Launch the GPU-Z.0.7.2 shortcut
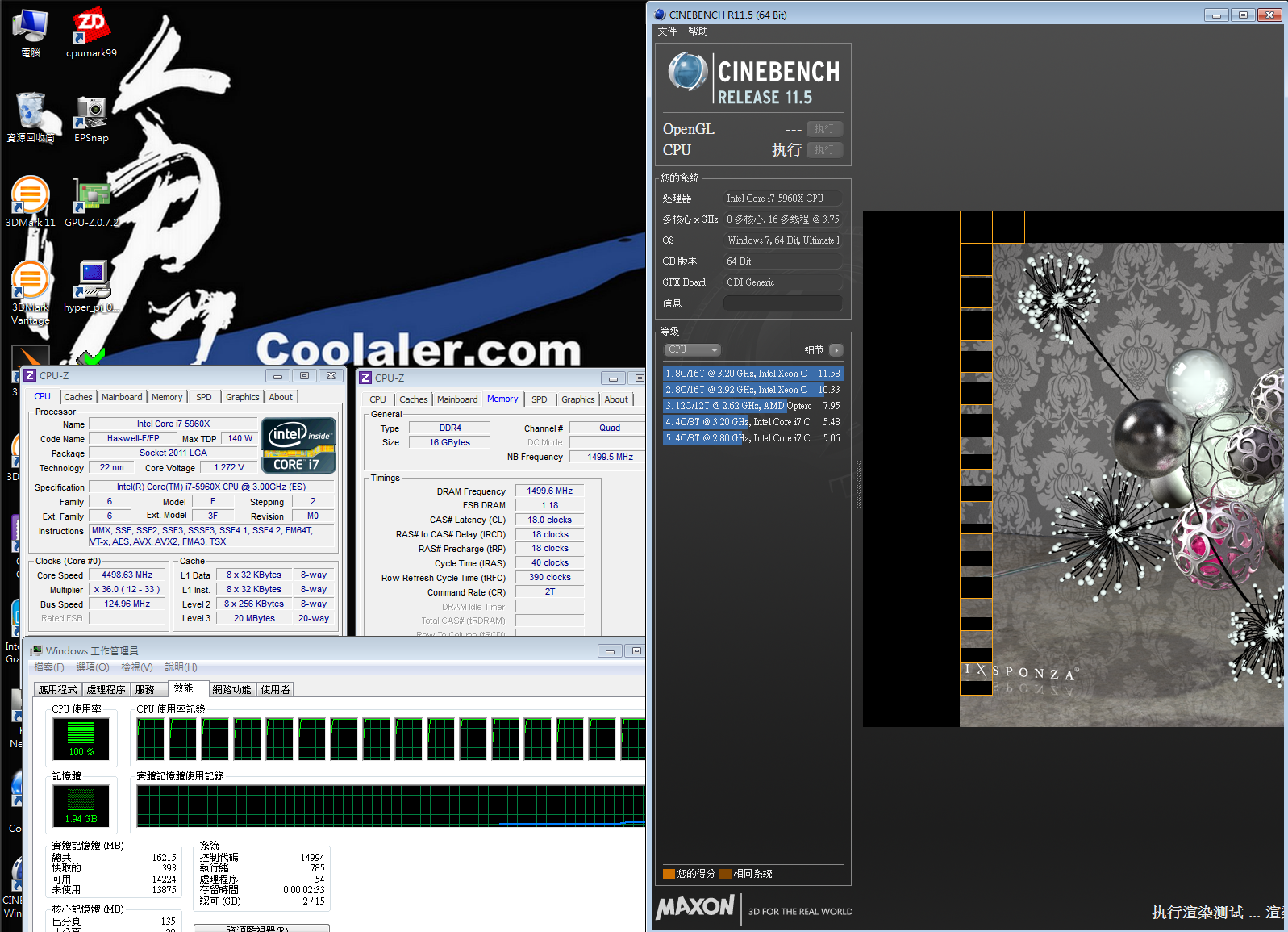The image size is (1288, 932). tap(91, 202)
